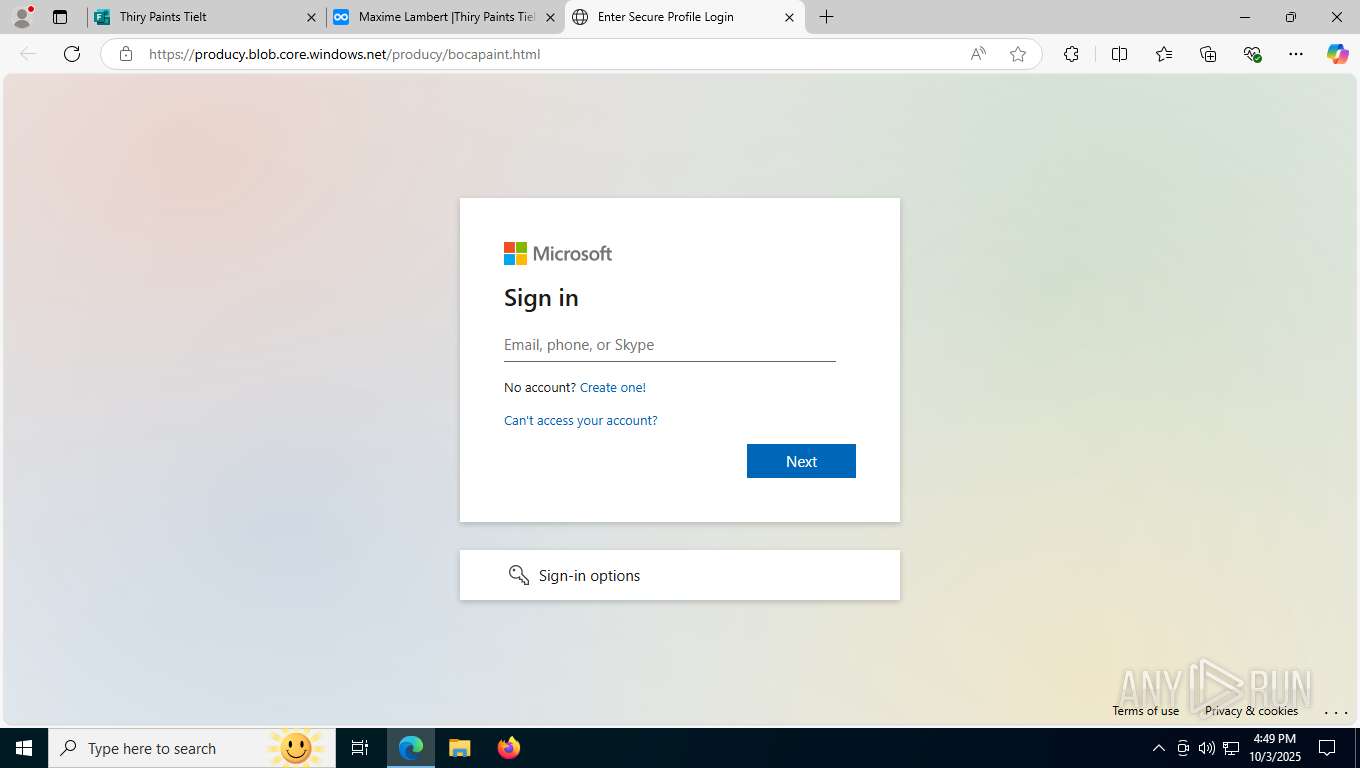
Task: Open Settings and more menu
Action: pos(1296,54)
